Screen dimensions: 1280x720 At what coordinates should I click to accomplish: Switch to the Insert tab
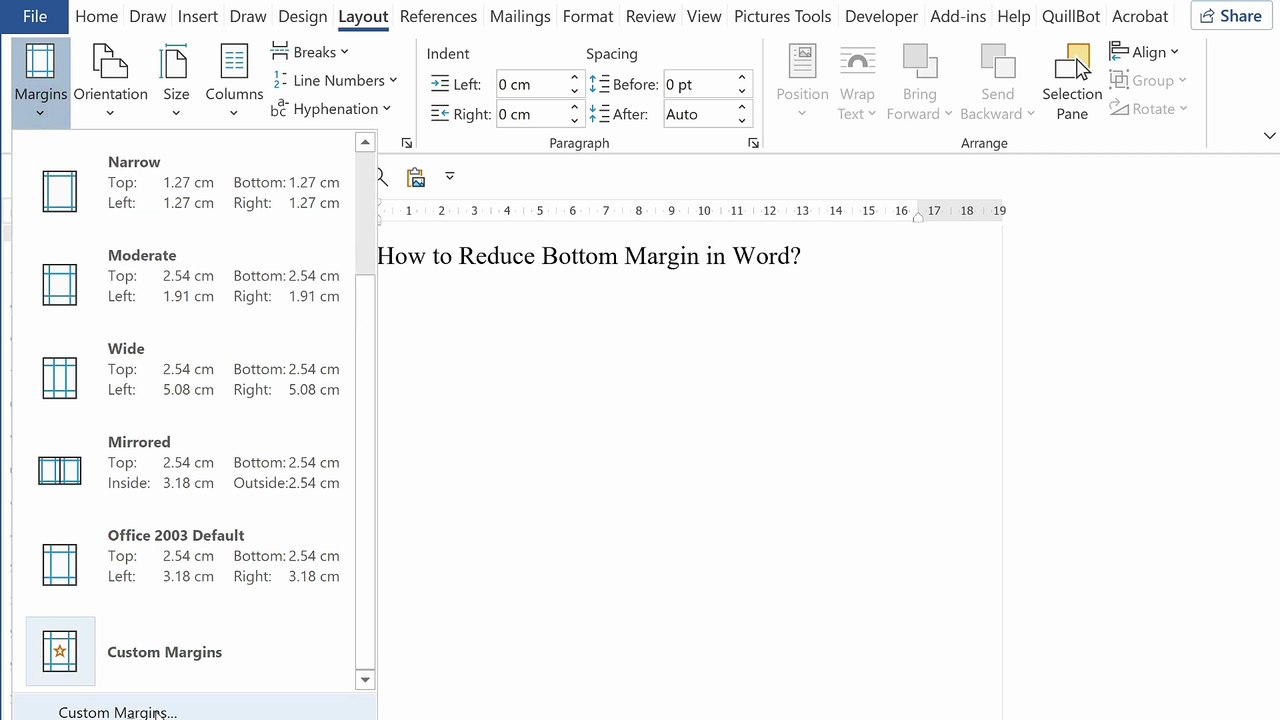tap(198, 16)
